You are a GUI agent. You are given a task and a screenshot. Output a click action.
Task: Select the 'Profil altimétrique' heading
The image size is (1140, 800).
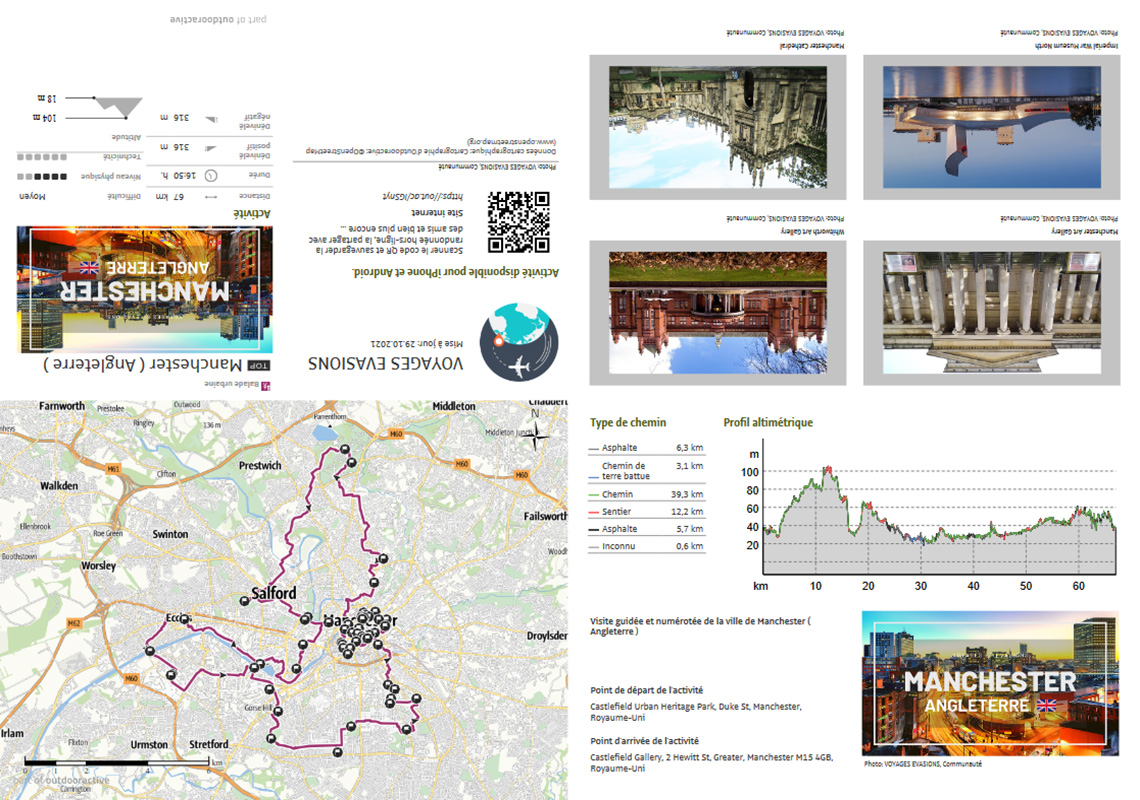(768, 423)
